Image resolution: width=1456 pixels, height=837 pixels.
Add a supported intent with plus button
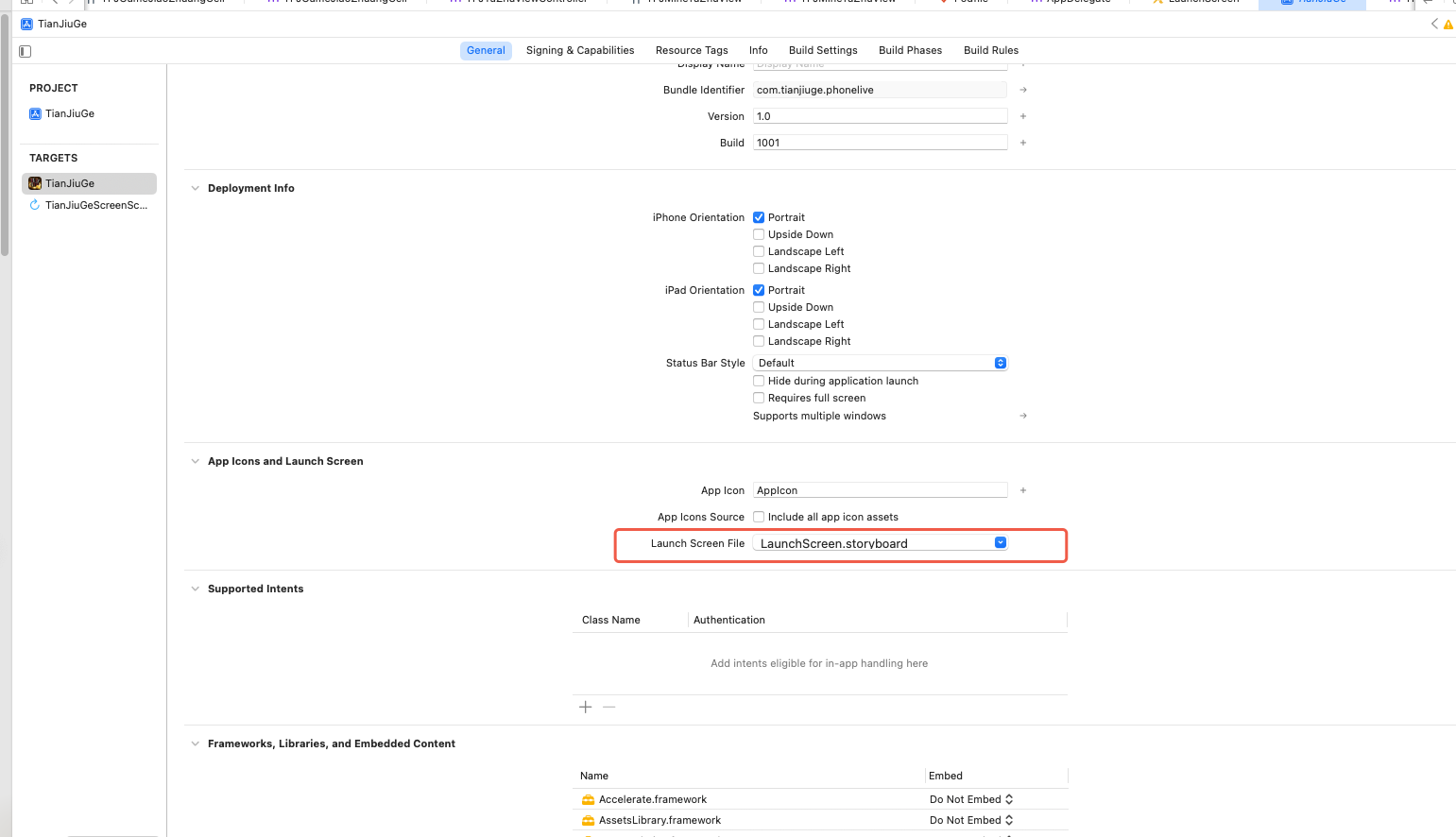[586, 707]
